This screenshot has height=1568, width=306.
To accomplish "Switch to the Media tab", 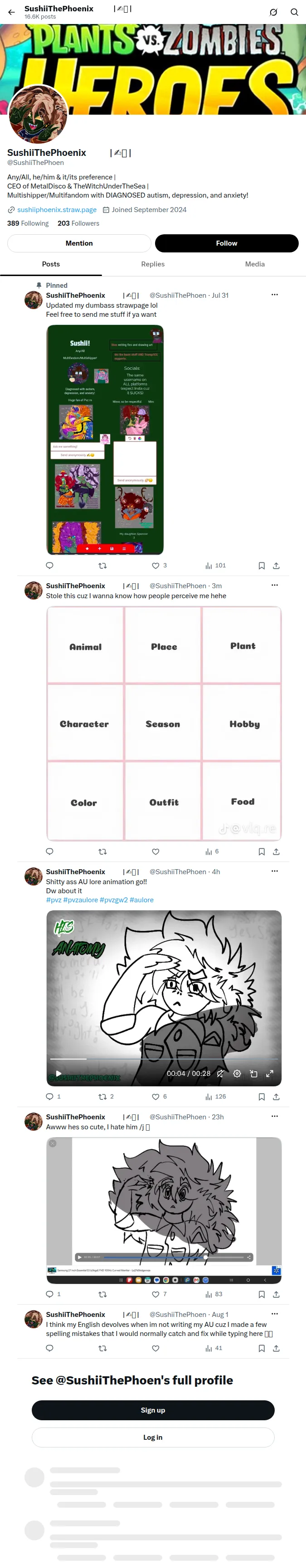I will 255,264.
